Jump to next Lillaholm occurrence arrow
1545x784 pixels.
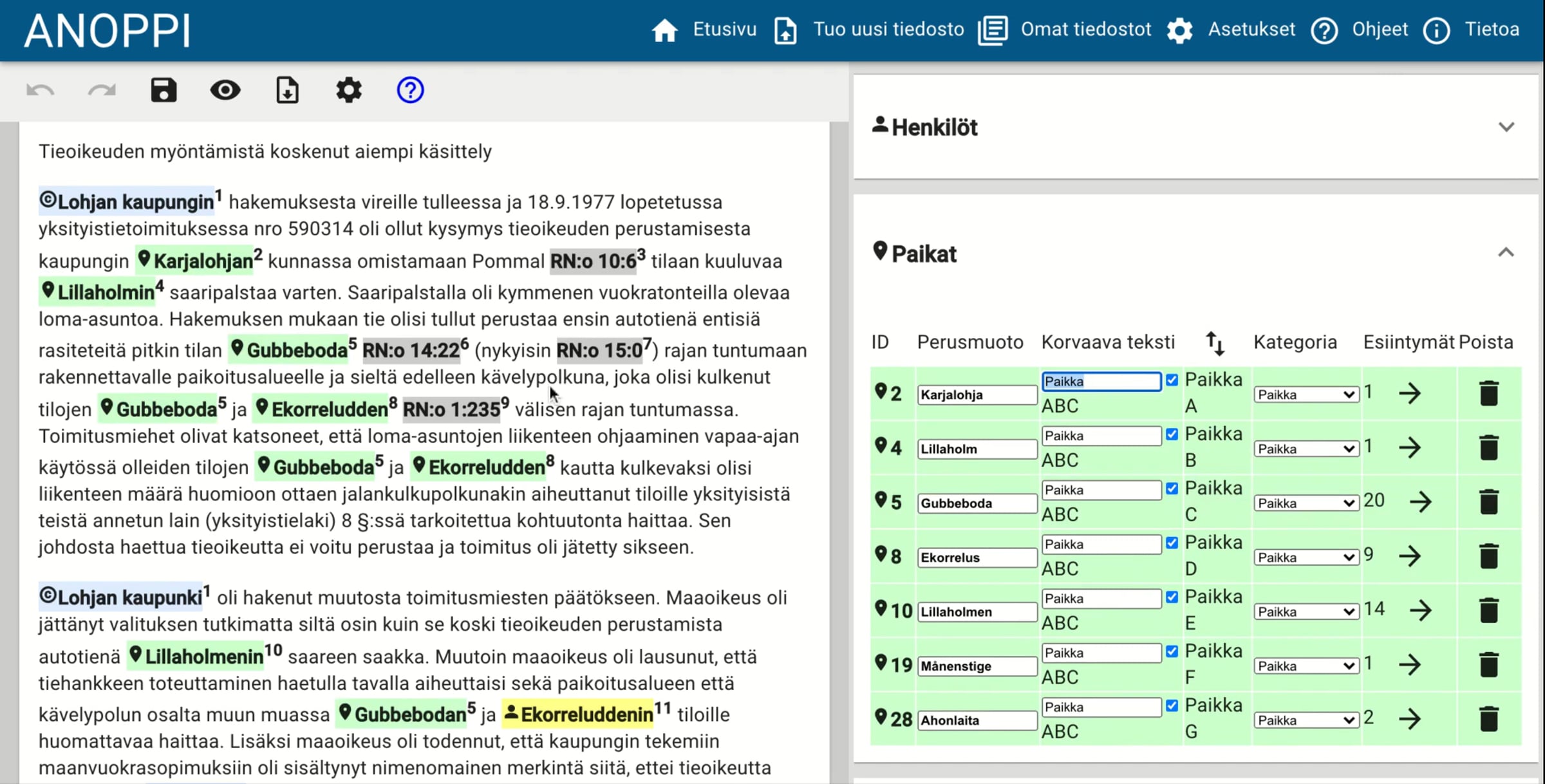tap(1410, 447)
